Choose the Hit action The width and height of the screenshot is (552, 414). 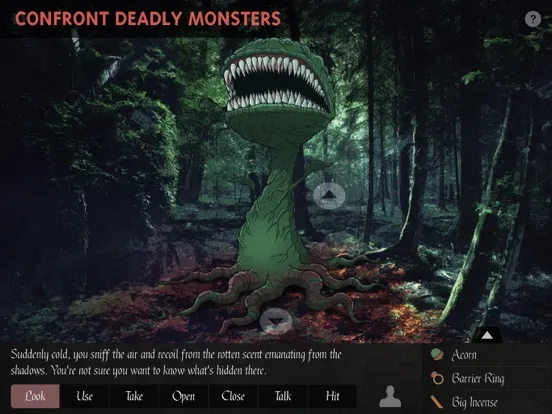[x=332, y=396]
